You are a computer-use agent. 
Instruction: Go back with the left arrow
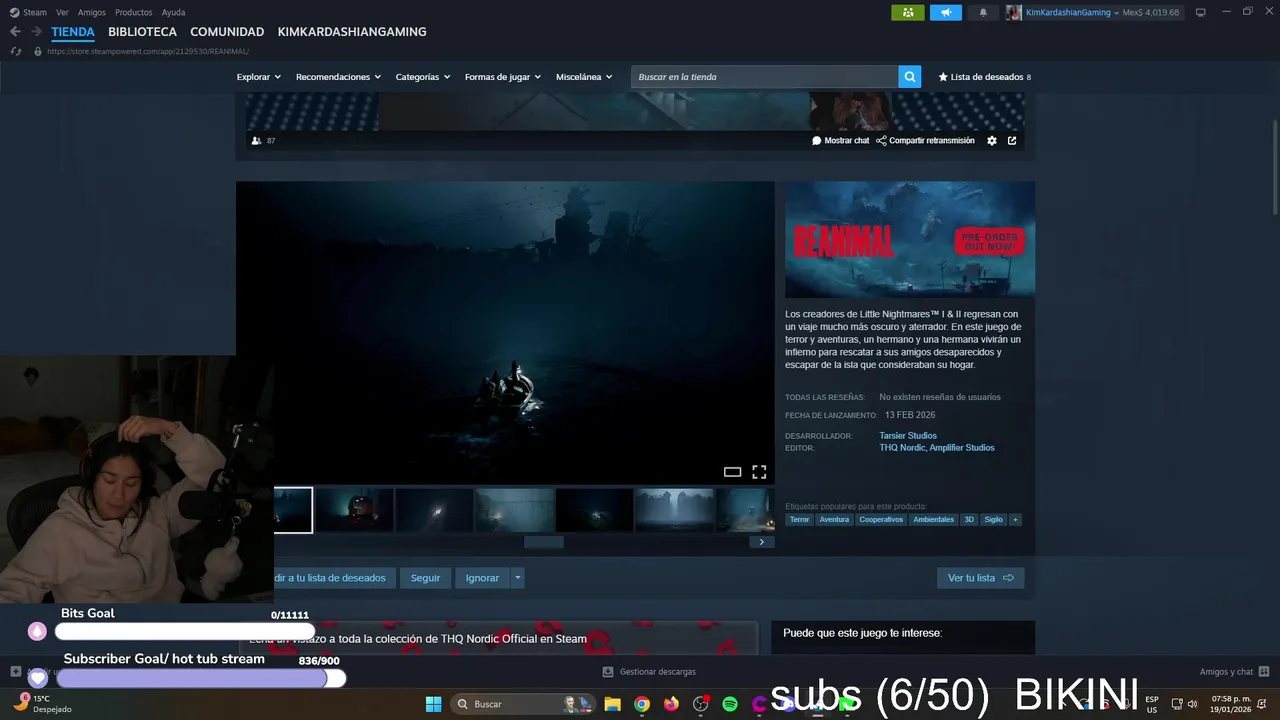click(15, 32)
